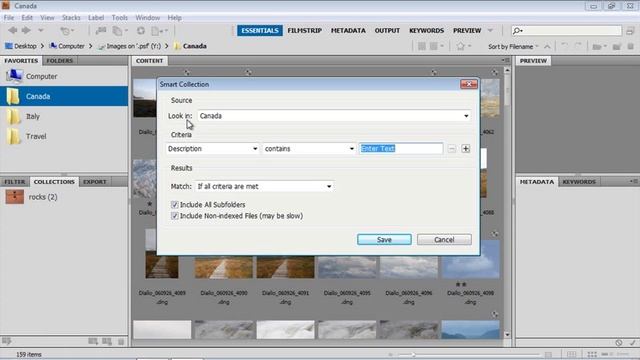The width and height of the screenshot is (640, 360).
Task: Open the Sort by Filename dropdown
Action: (x=513, y=47)
